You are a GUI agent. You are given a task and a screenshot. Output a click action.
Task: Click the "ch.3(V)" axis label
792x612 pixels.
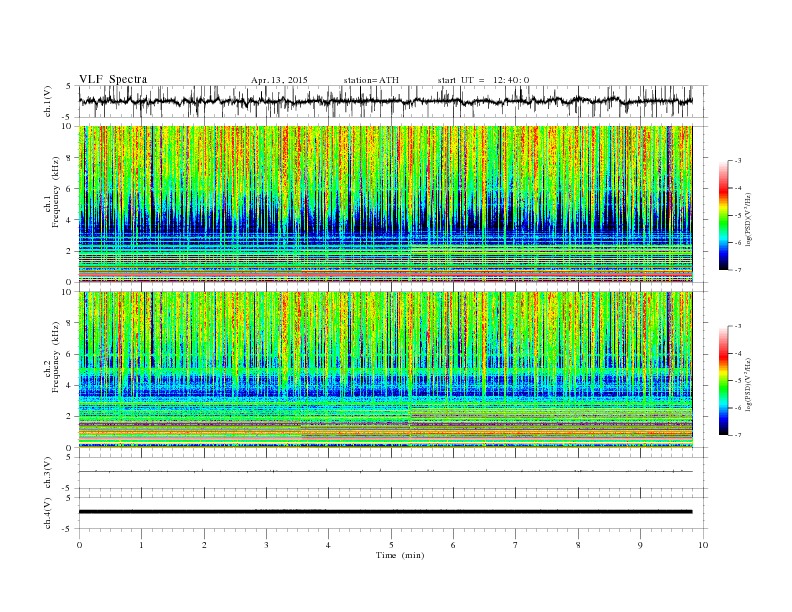click(x=48, y=473)
